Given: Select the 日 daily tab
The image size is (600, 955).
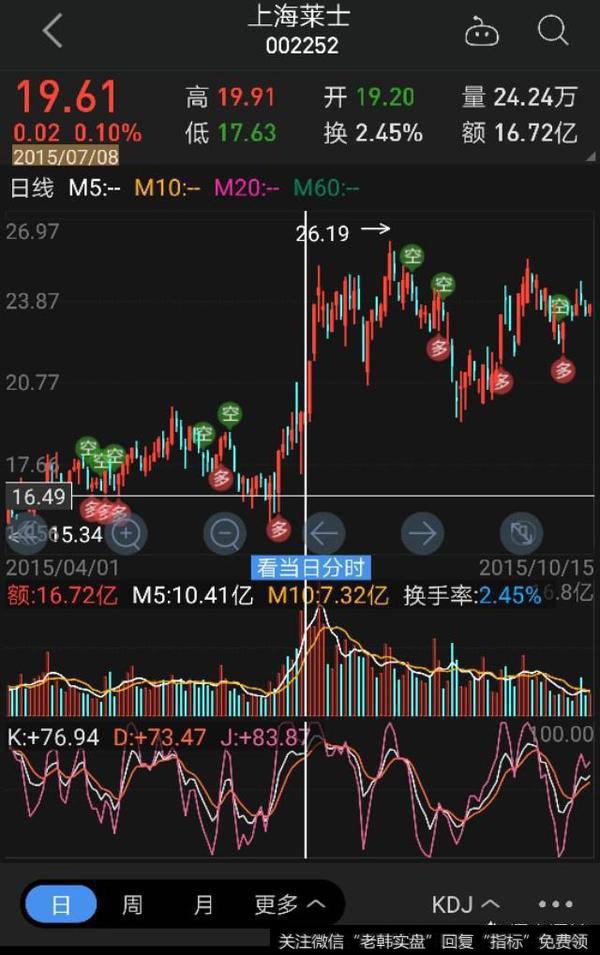Looking at the screenshot, I should 60,905.
